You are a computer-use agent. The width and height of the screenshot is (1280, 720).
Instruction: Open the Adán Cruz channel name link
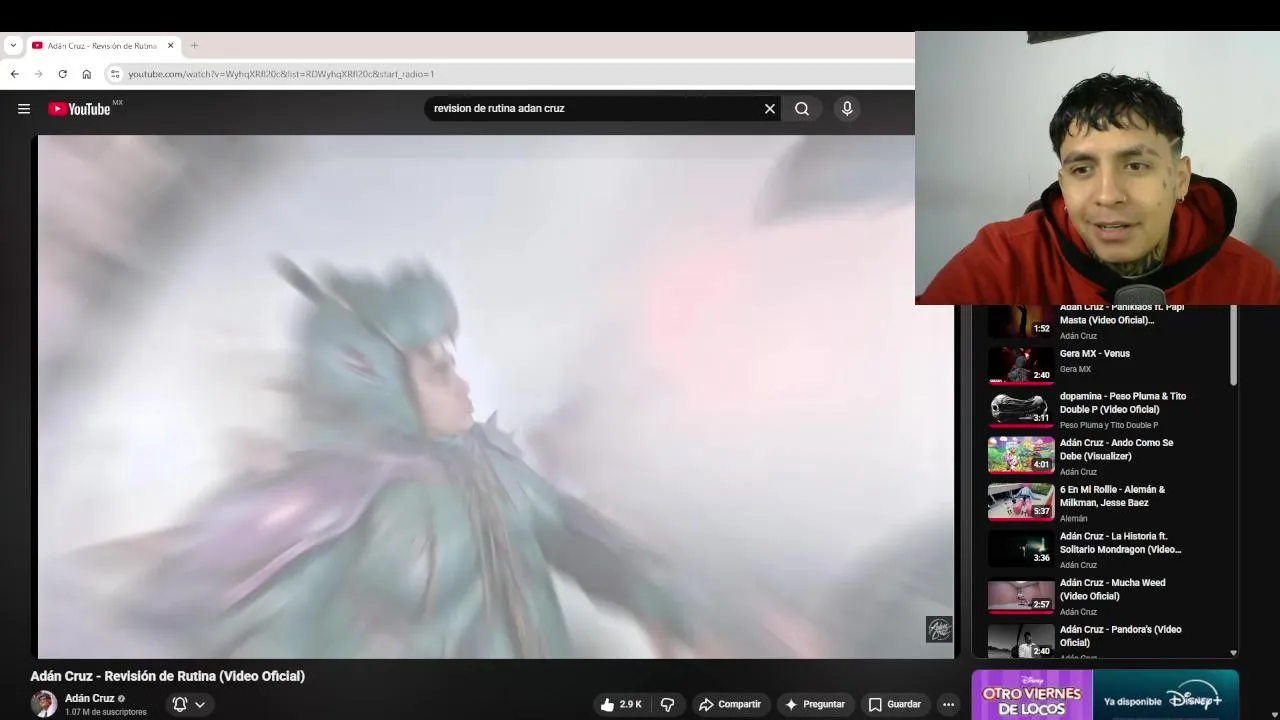tap(90, 699)
